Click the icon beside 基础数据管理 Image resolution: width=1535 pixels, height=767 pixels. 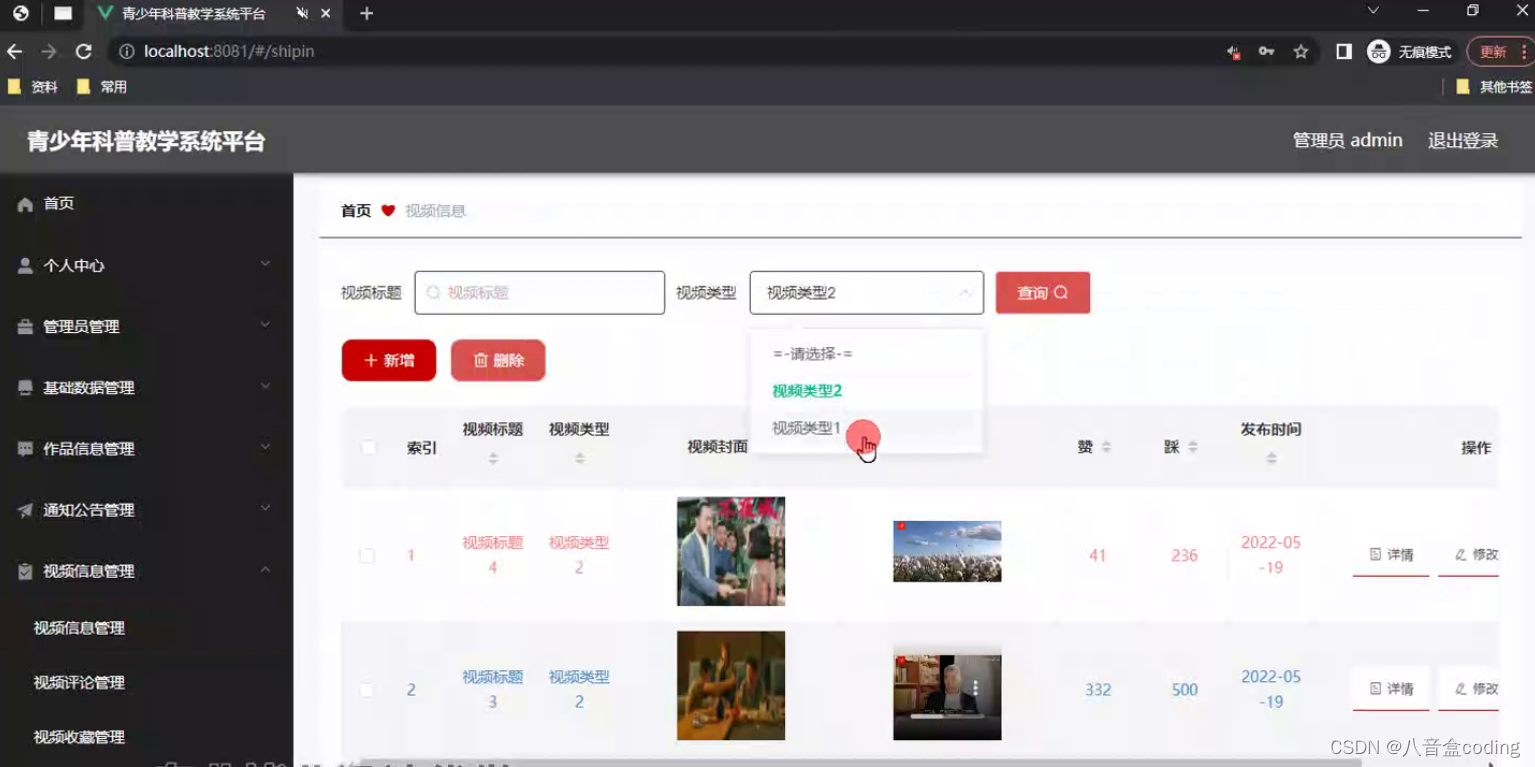pos(25,388)
